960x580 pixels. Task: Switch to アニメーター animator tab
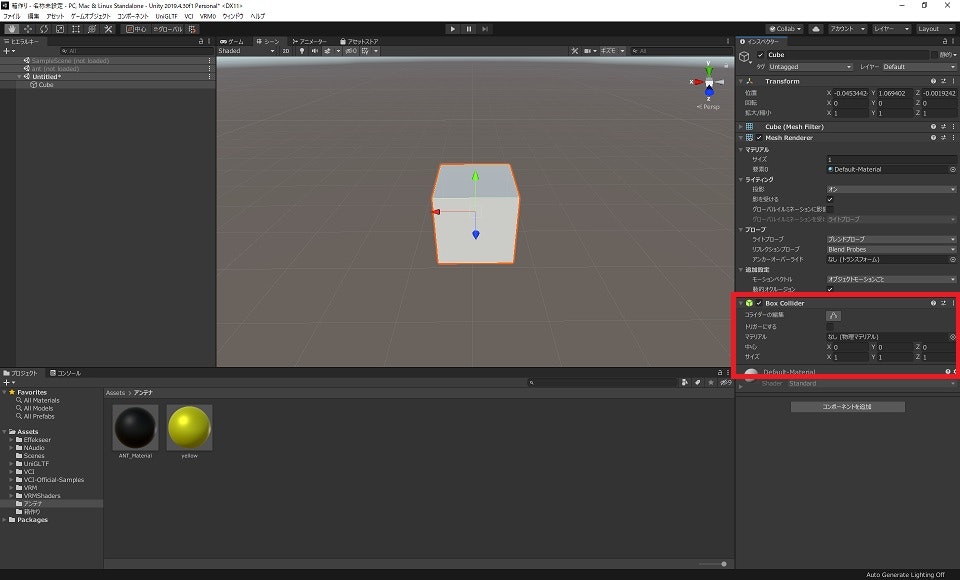click(310, 42)
